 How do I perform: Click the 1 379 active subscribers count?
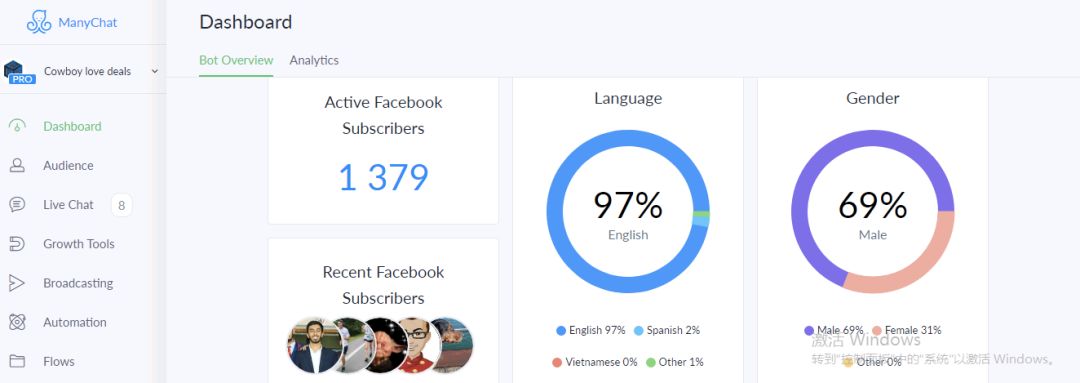pos(384,177)
